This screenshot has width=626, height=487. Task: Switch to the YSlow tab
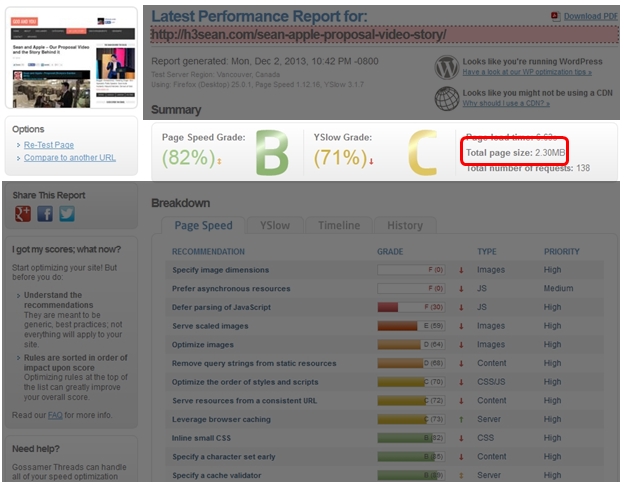[269, 226]
